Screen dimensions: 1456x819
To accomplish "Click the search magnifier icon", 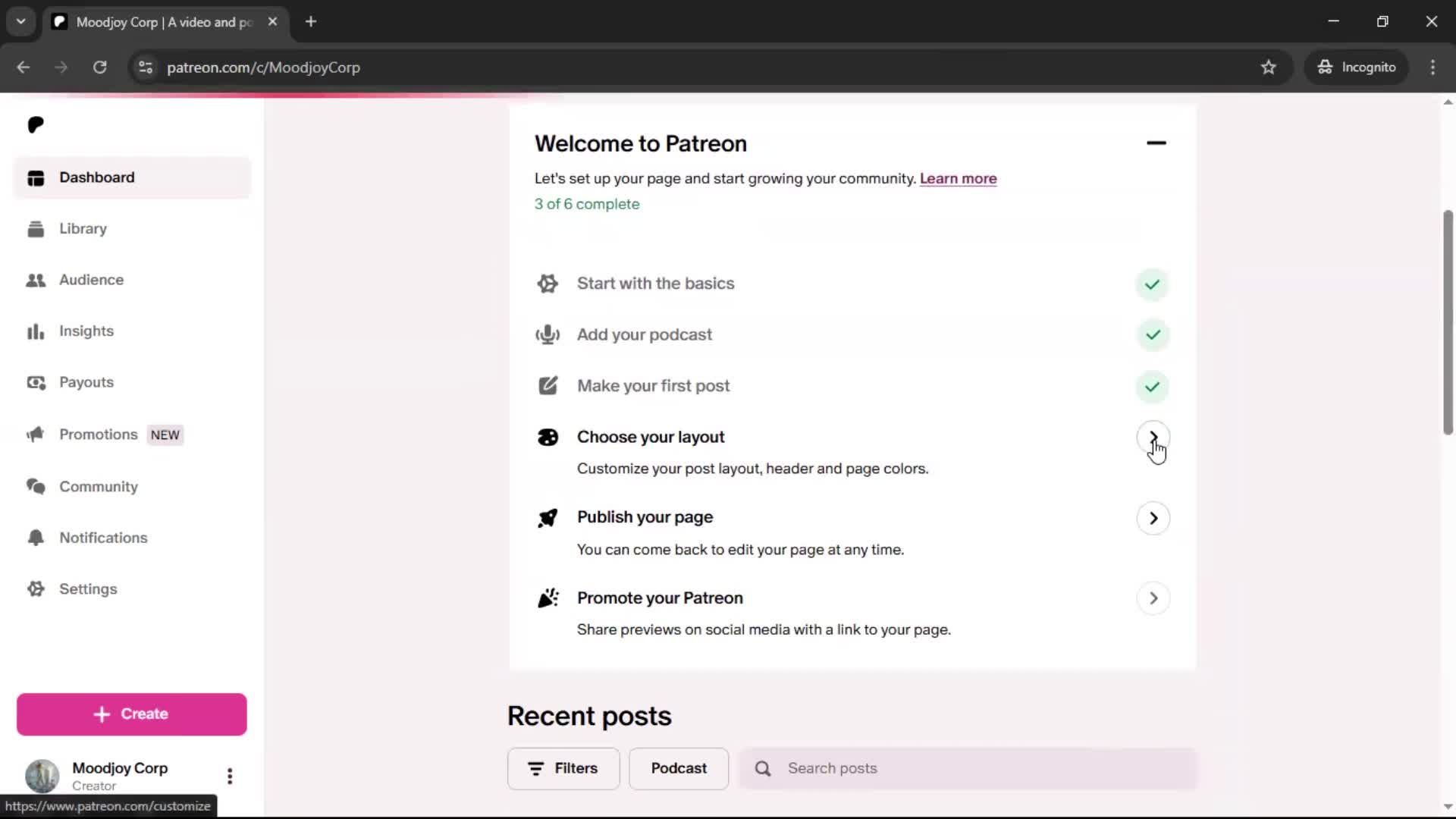I will pyautogui.click(x=763, y=769).
